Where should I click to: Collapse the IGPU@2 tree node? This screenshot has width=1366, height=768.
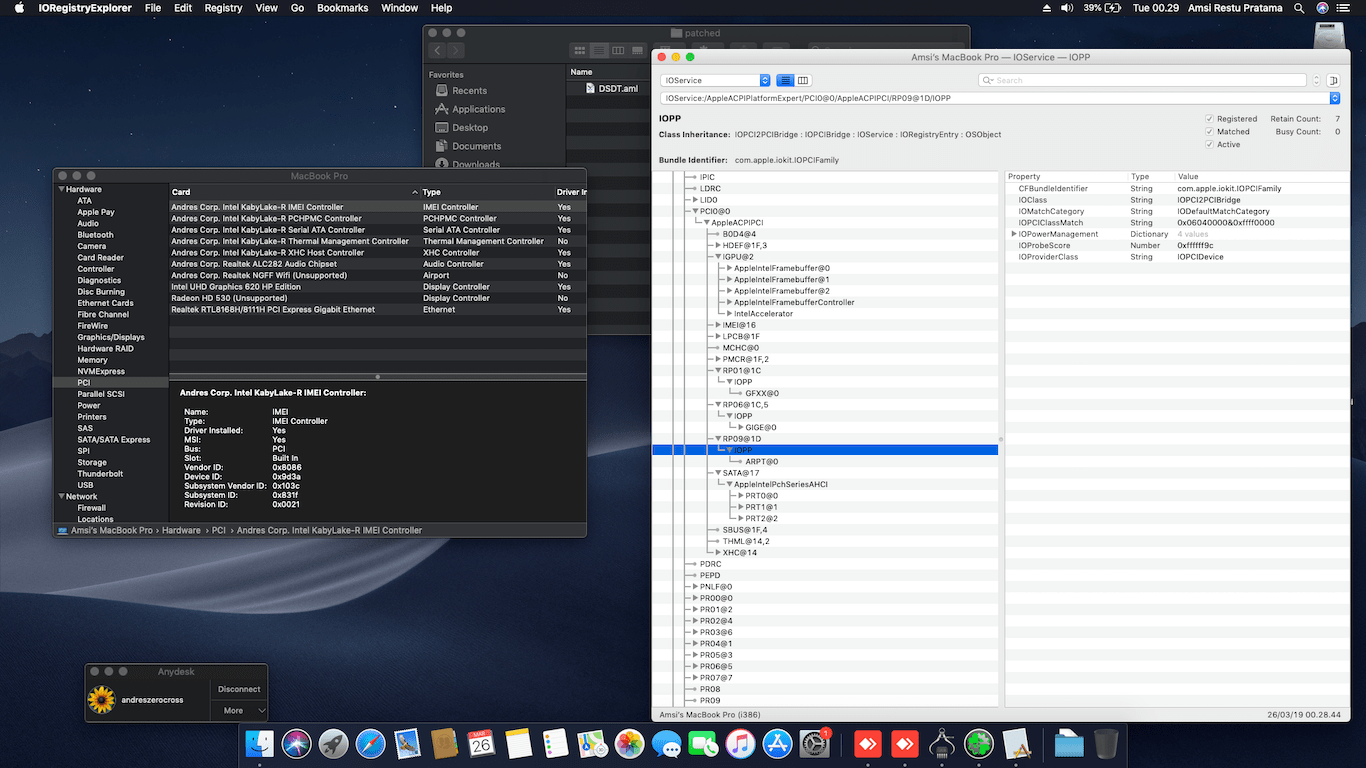click(x=718, y=257)
